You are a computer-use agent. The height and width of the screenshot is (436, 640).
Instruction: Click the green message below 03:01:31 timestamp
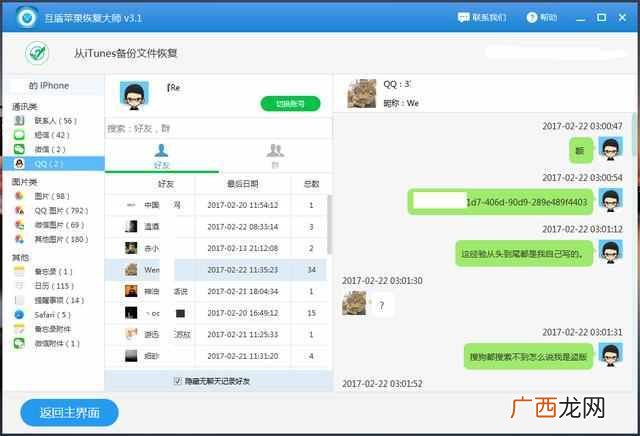click(x=528, y=357)
